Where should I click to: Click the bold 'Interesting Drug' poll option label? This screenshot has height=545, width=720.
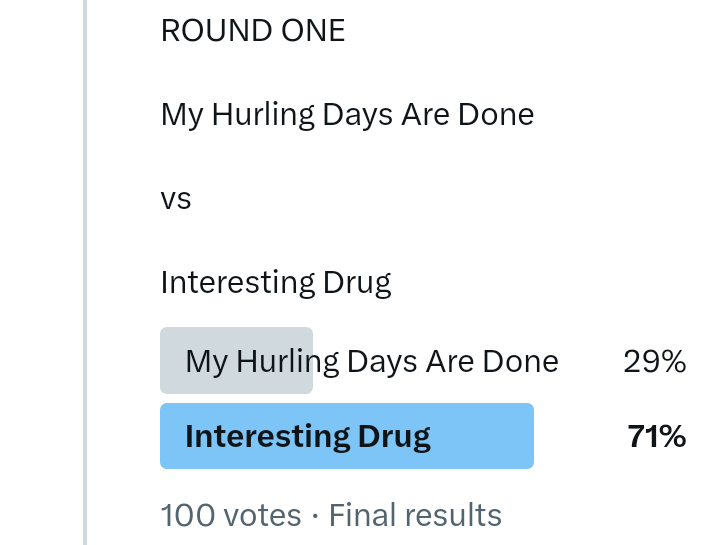(x=307, y=436)
